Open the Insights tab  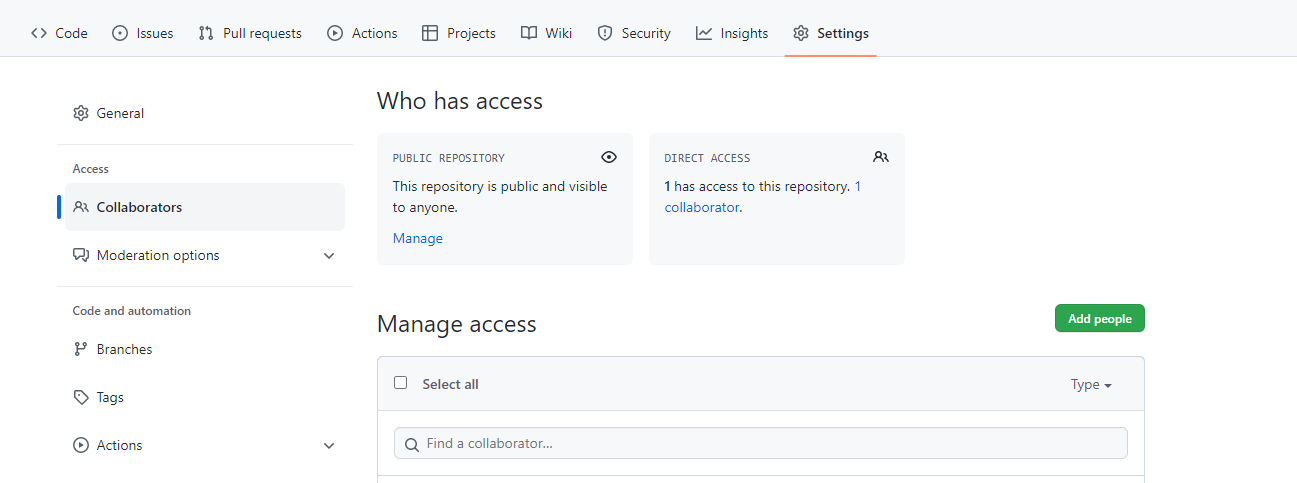tap(732, 33)
